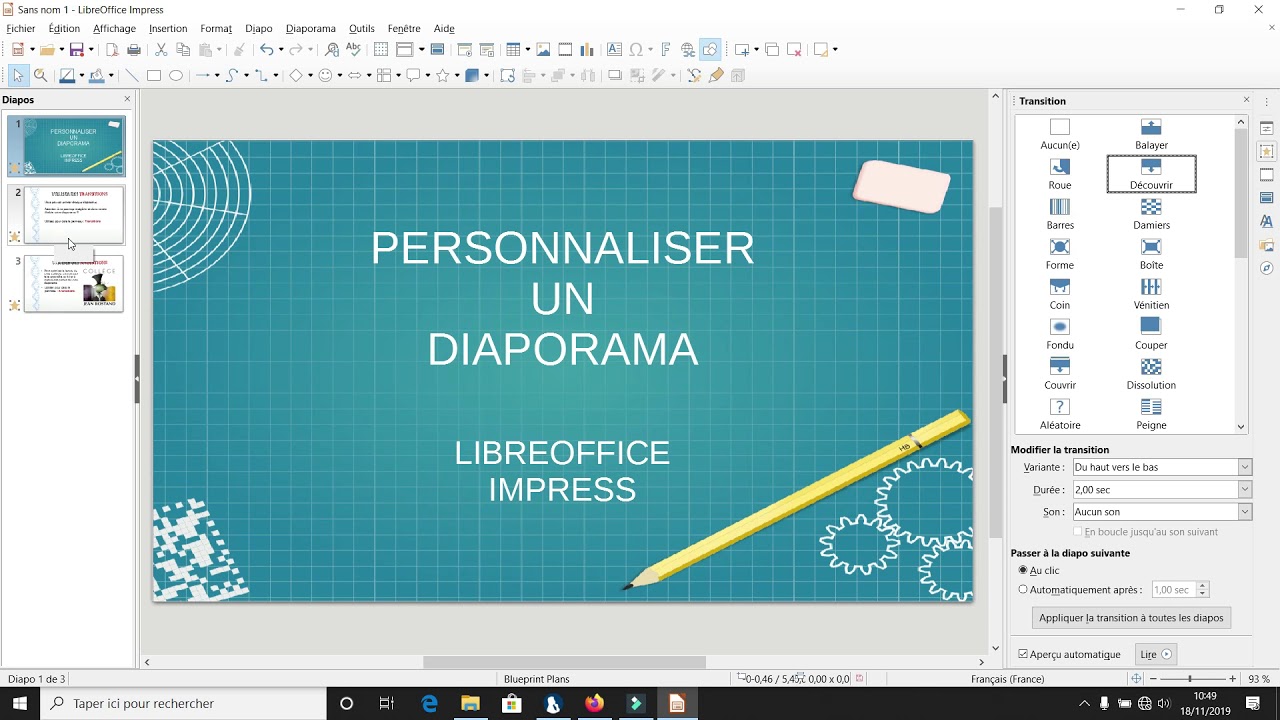1280x720 pixels.
Task: Click the zoom in plus button
Action: click(1232, 679)
